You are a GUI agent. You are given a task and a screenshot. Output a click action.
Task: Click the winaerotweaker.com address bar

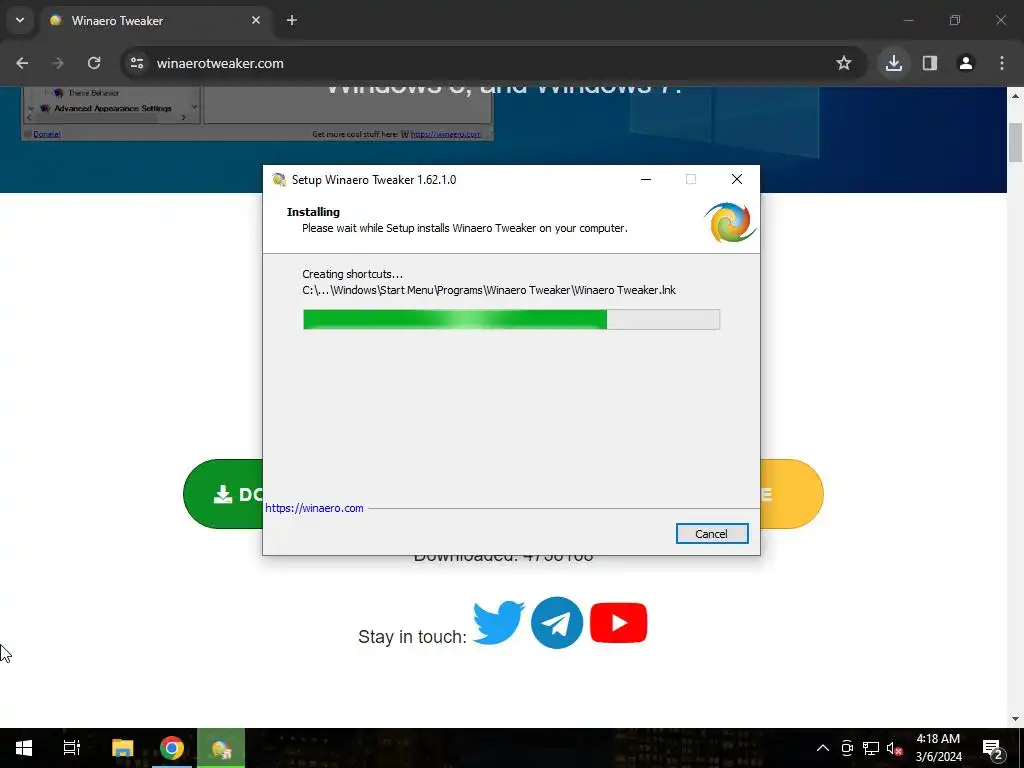click(x=493, y=63)
